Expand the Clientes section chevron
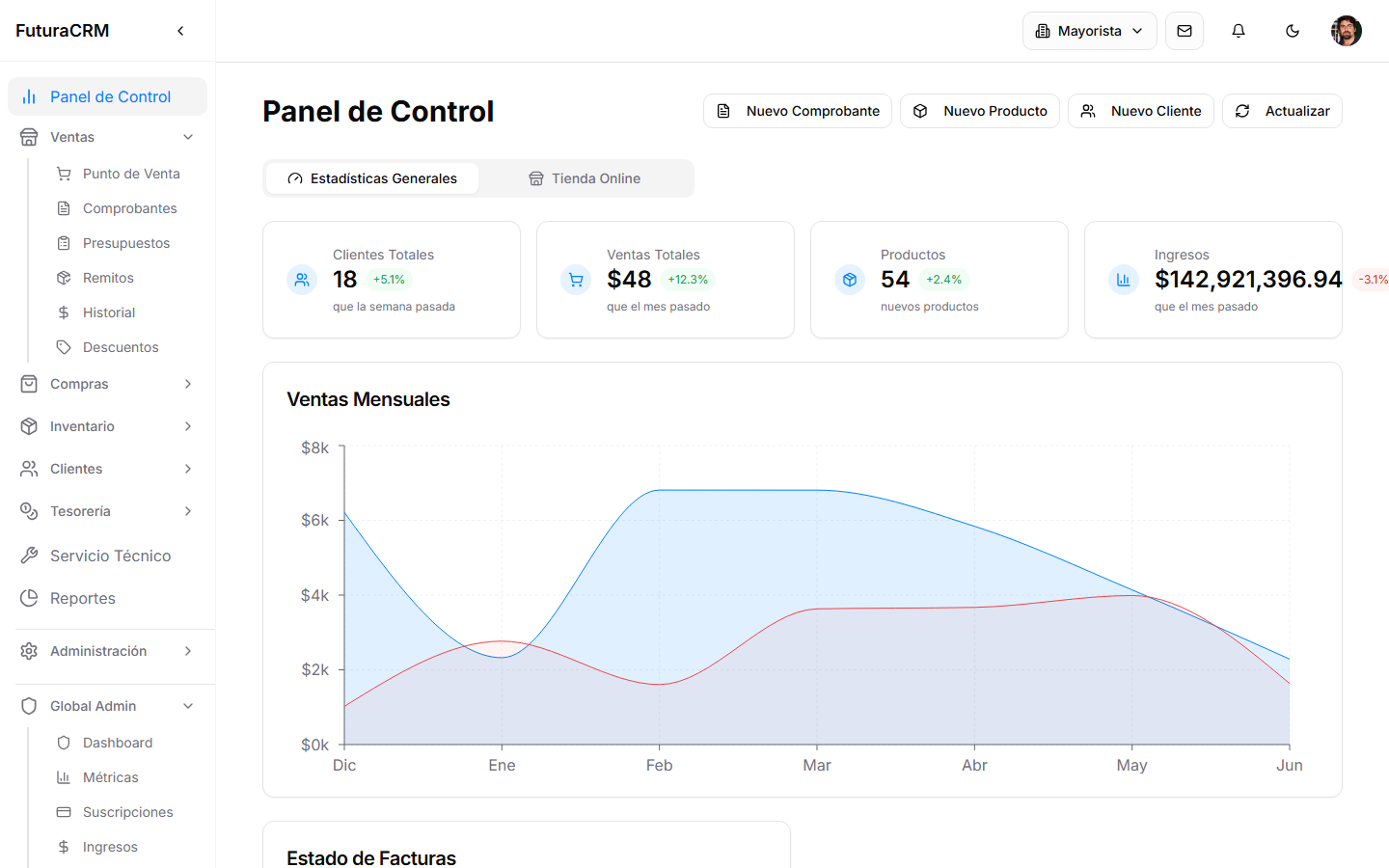This screenshot has width=1389, height=868. [x=188, y=469]
